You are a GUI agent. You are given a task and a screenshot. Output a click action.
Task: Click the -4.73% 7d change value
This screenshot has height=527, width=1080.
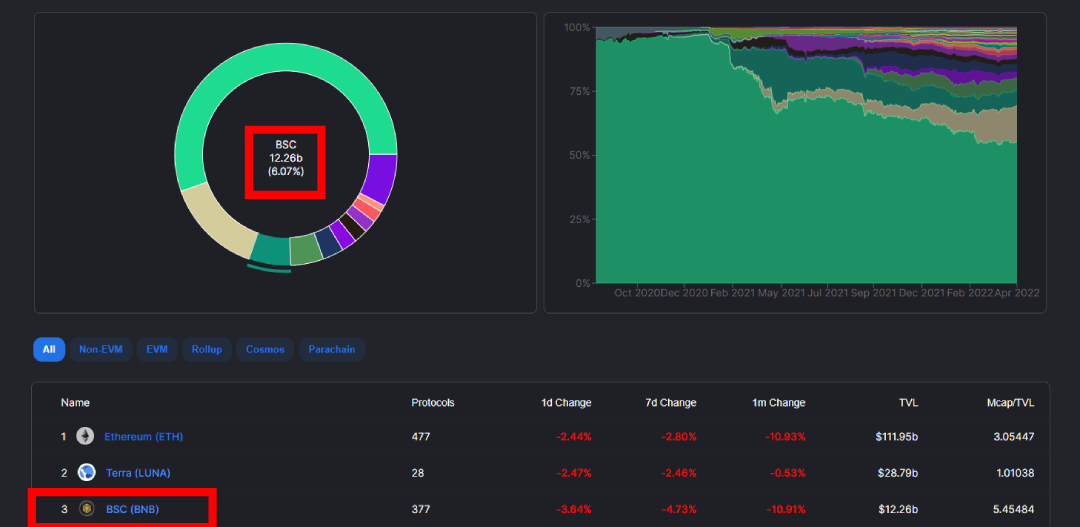tap(679, 510)
